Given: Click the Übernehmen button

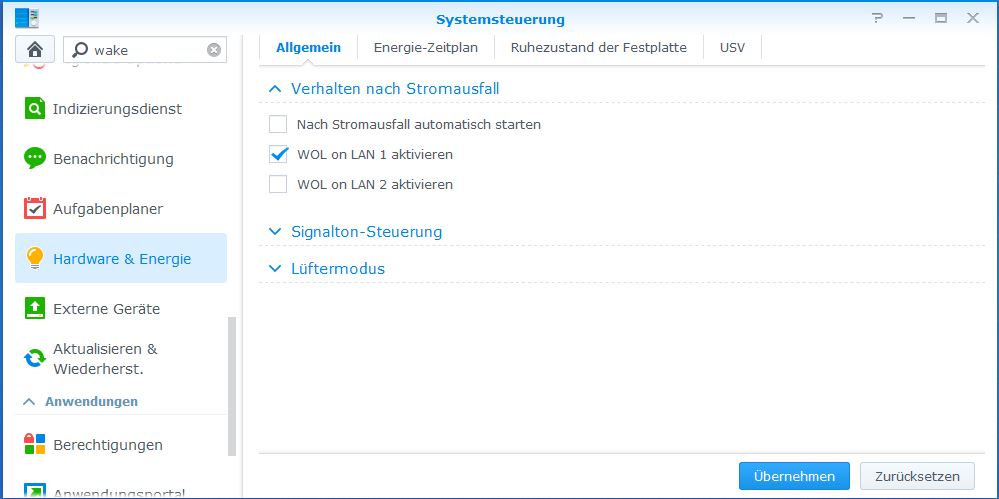Looking at the screenshot, I should pyautogui.click(x=793, y=476).
